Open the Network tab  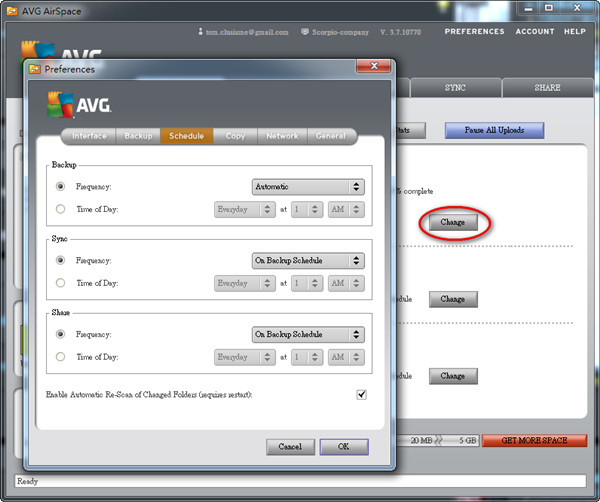pyautogui.click(x=282, y=136)
